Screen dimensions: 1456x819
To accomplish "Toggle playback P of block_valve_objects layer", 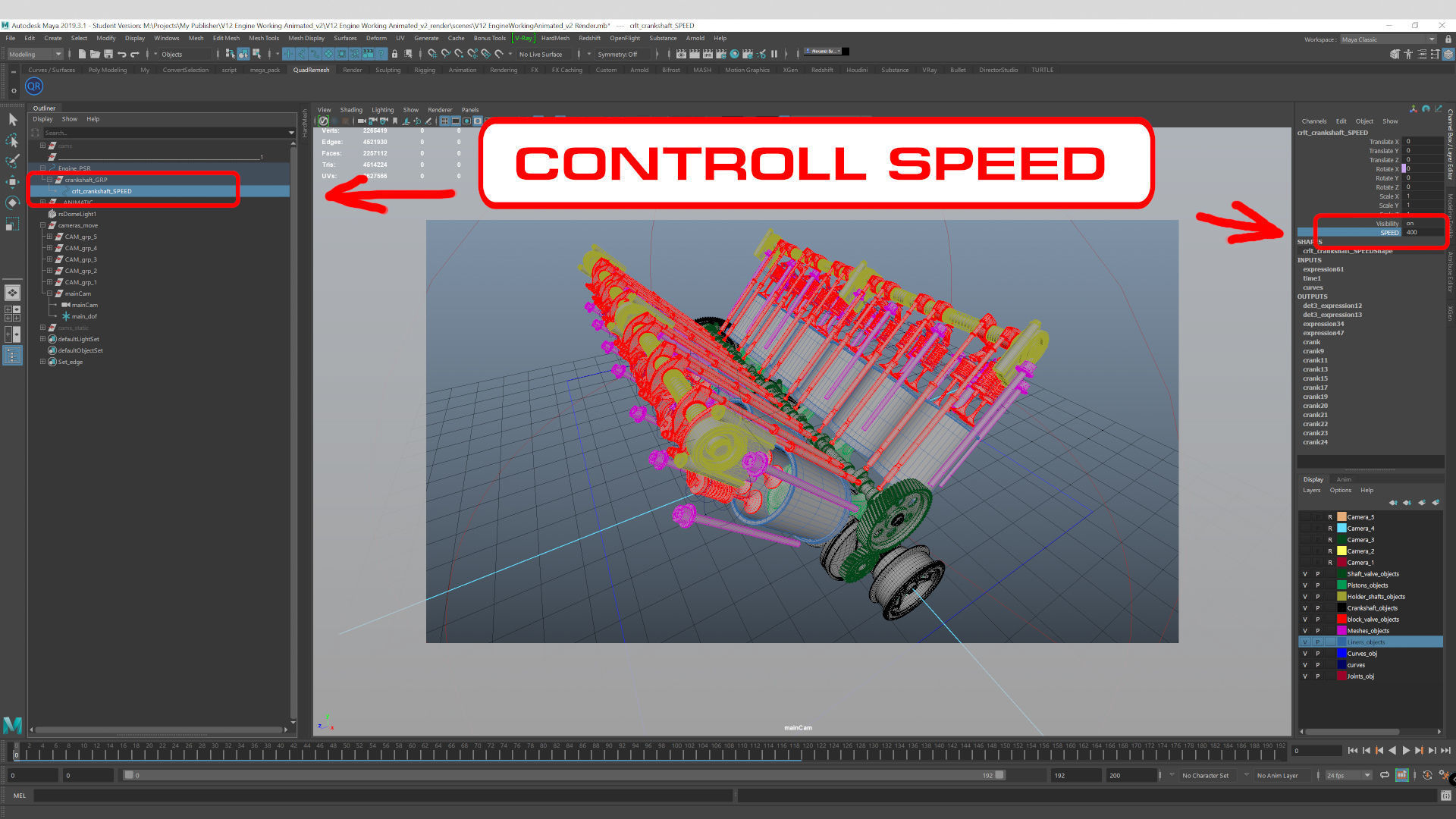I will (x=1317, y=620).
